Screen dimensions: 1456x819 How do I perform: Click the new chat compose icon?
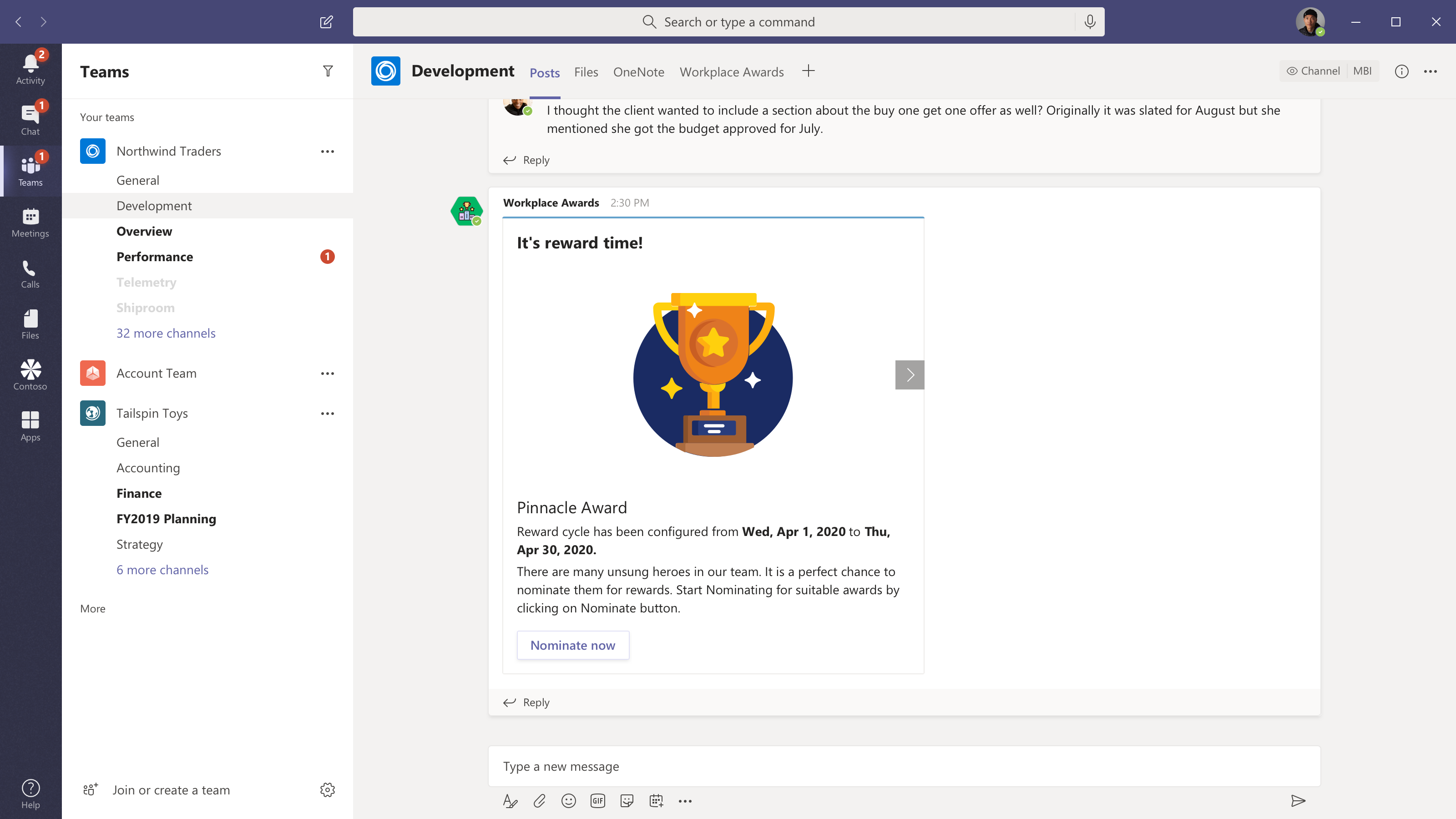tap(326, 22)
